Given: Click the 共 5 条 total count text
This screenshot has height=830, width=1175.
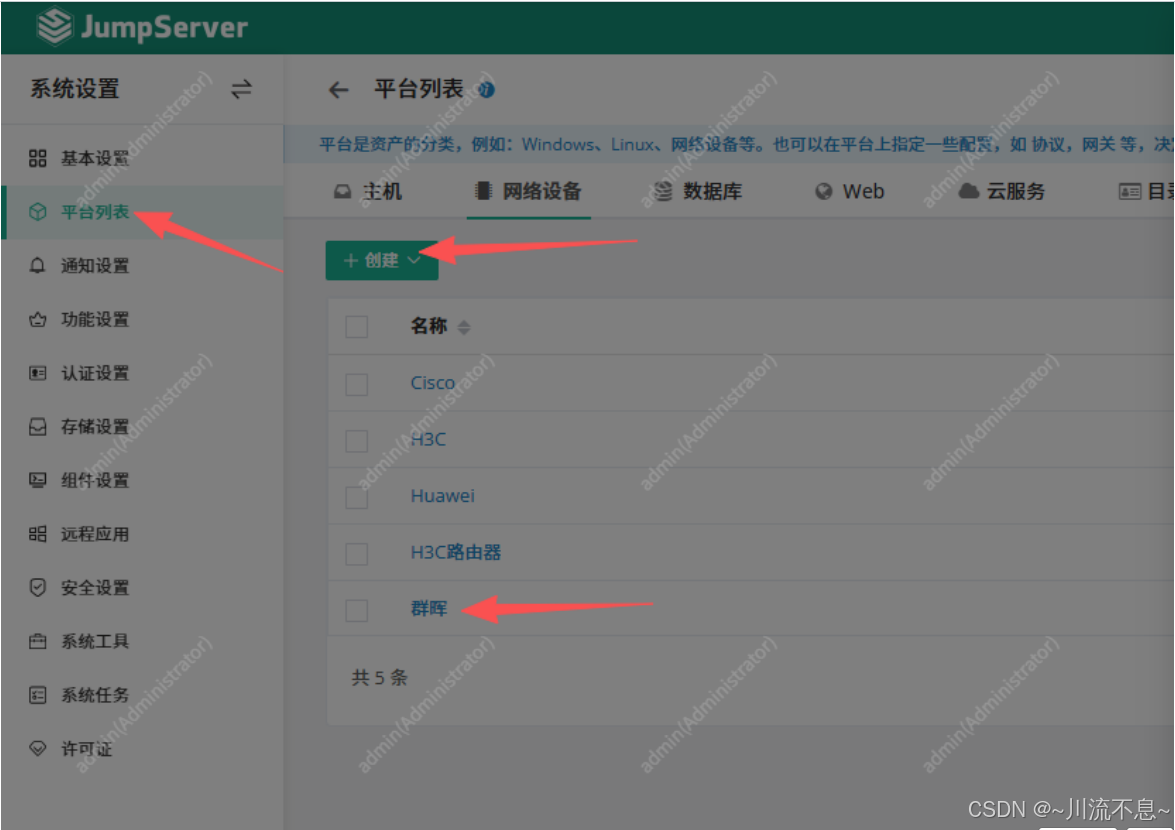Looking at the screenshot, I should (x=379, y=677).
